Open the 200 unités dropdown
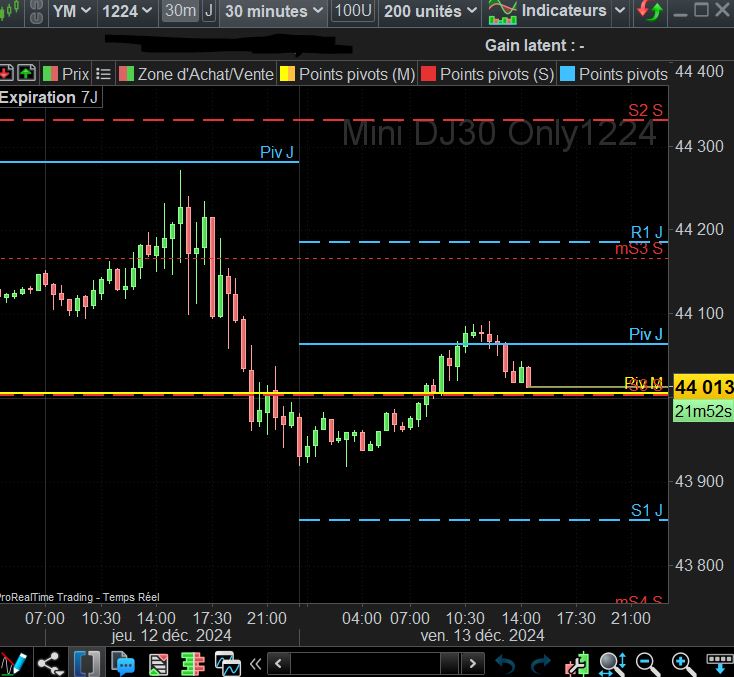This screenshot has width=734, height=677. coord(430,11)
